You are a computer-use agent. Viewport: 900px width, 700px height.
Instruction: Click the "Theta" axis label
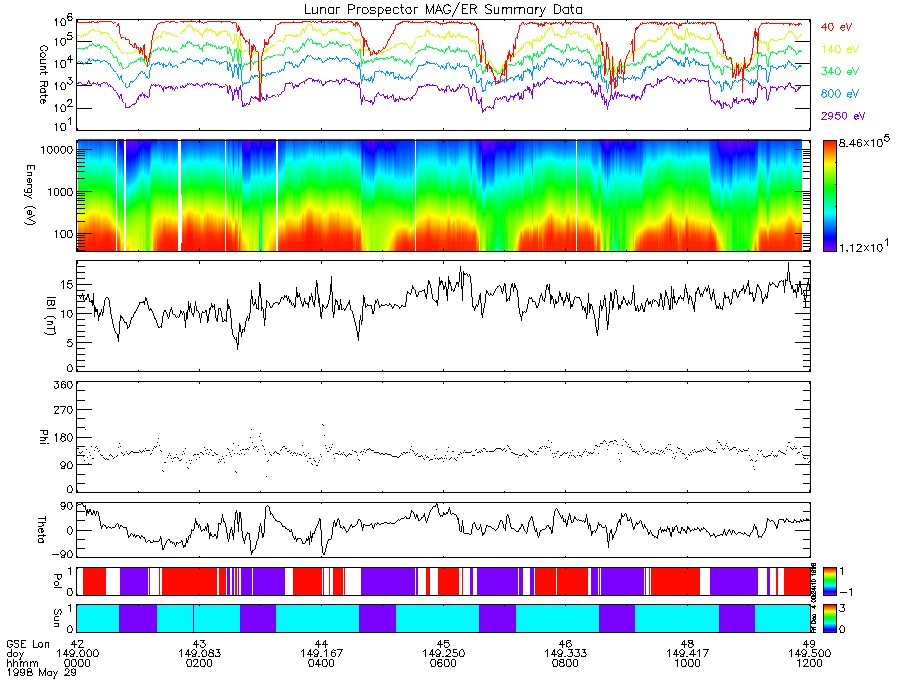point(41,530)
